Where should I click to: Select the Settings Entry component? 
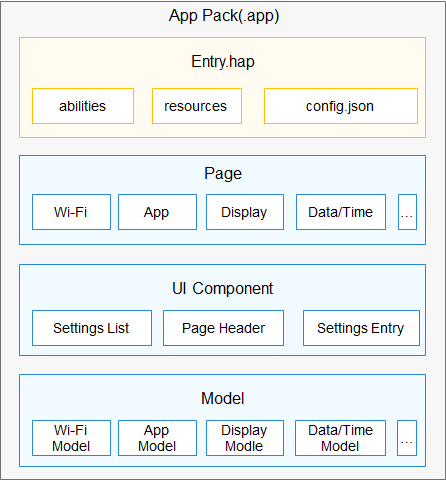pos(361,328)
